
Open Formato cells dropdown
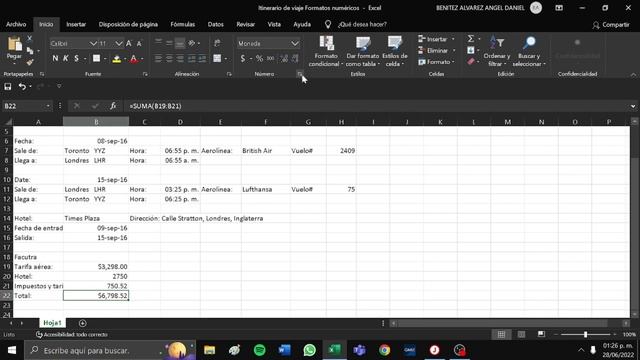pos(436,62)
